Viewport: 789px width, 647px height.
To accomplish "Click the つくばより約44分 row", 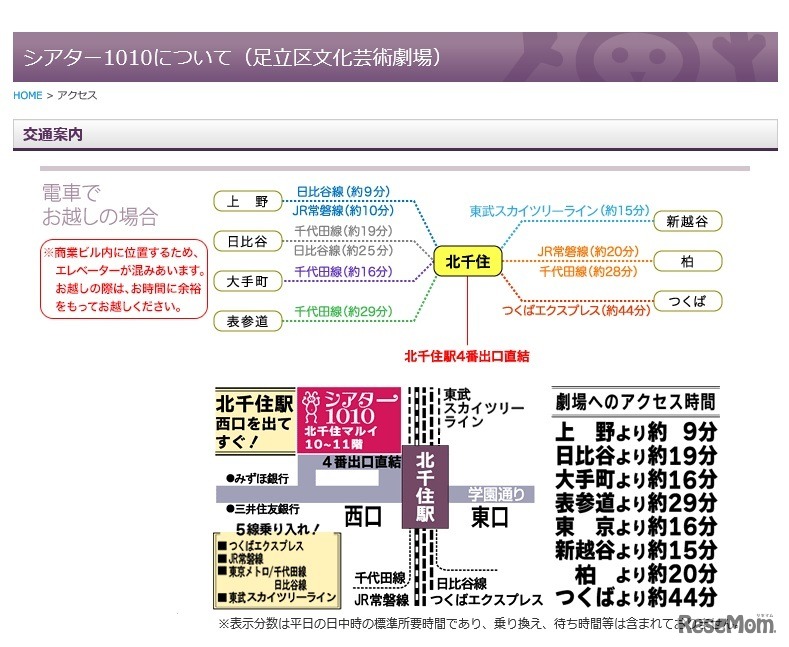I will [x=636, y=597].
